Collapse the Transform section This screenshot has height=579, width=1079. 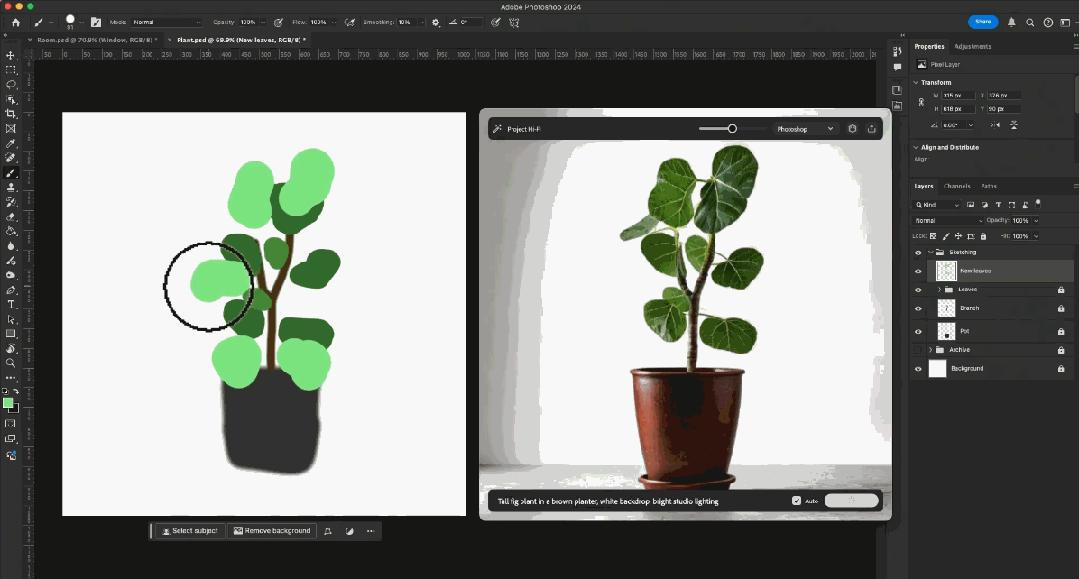[916, 82]
